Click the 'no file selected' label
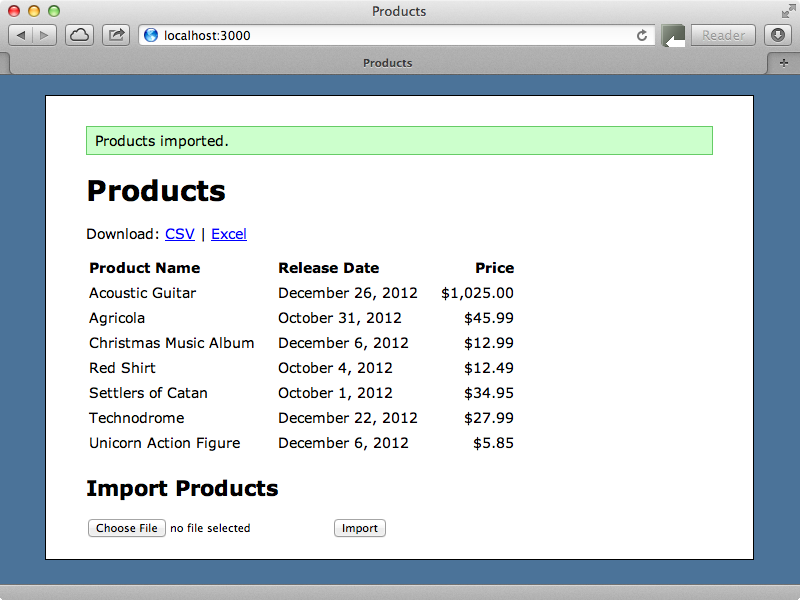 tap(210, 528)
